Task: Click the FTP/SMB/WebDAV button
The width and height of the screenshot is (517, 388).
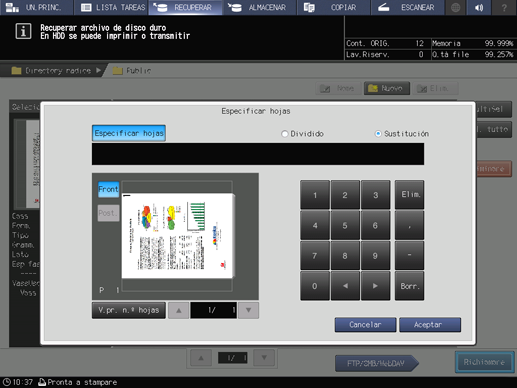Action: pyautogui.click(x=377, y=363)
